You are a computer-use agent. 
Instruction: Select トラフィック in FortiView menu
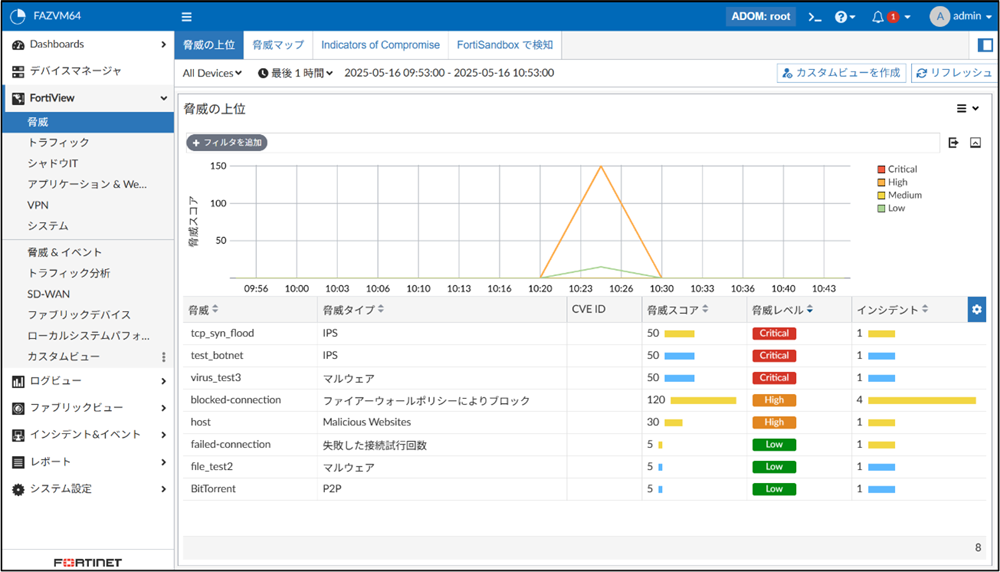point(58,143)
